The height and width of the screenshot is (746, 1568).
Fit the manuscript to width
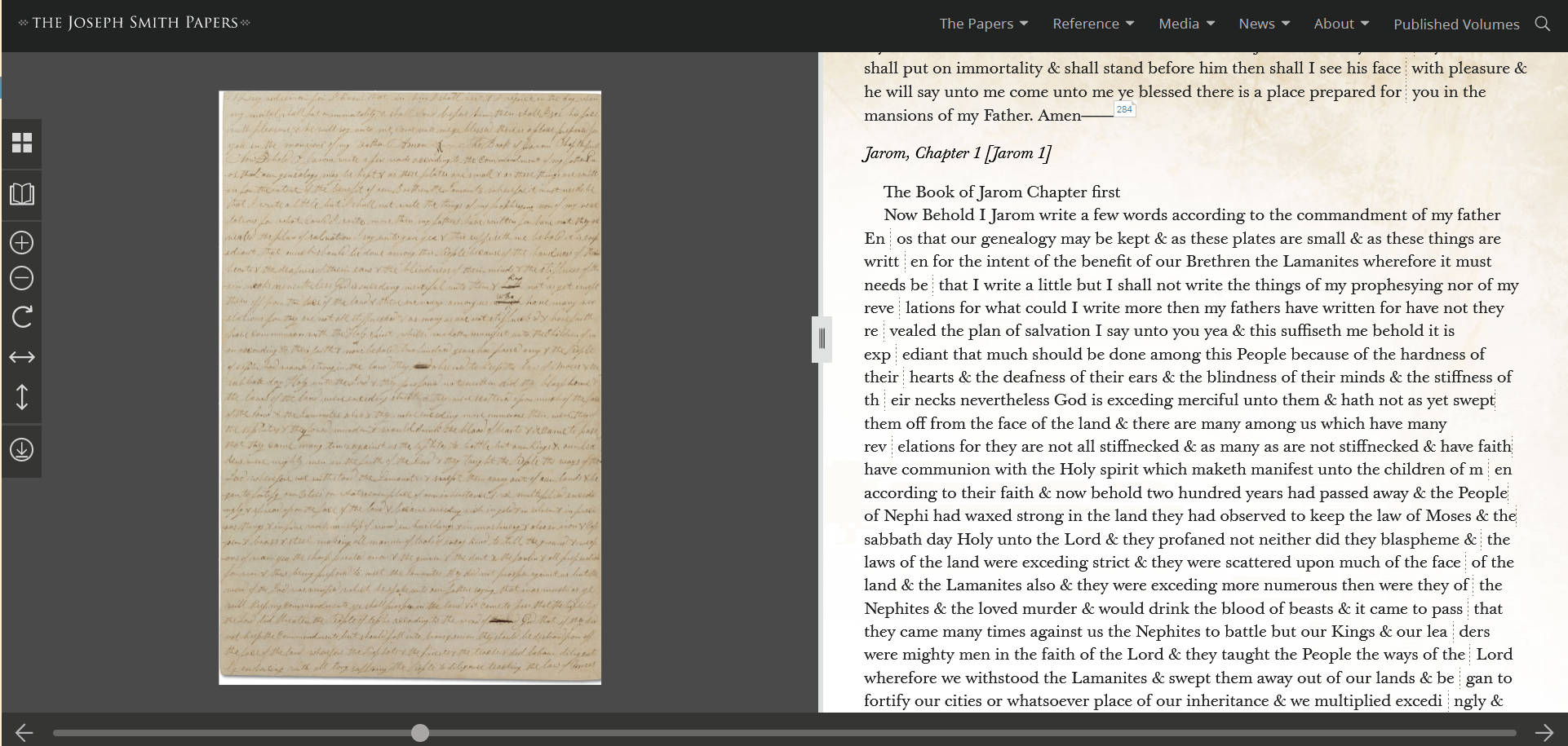(x=22, y=356)
